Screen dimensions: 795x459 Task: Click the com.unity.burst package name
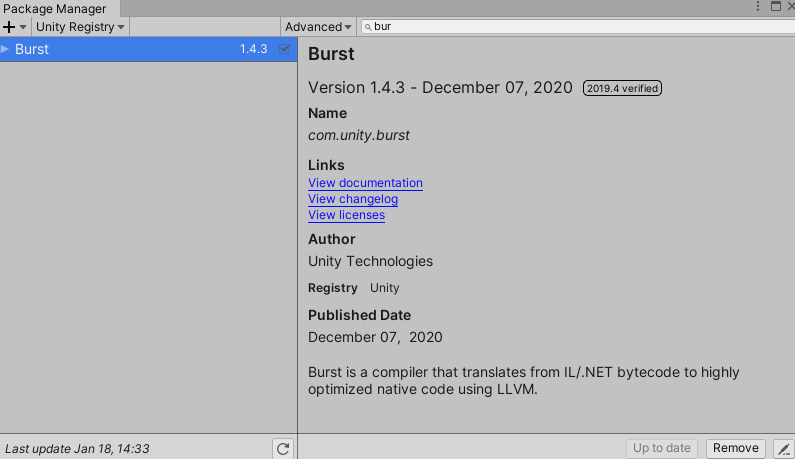coord(359,135)
